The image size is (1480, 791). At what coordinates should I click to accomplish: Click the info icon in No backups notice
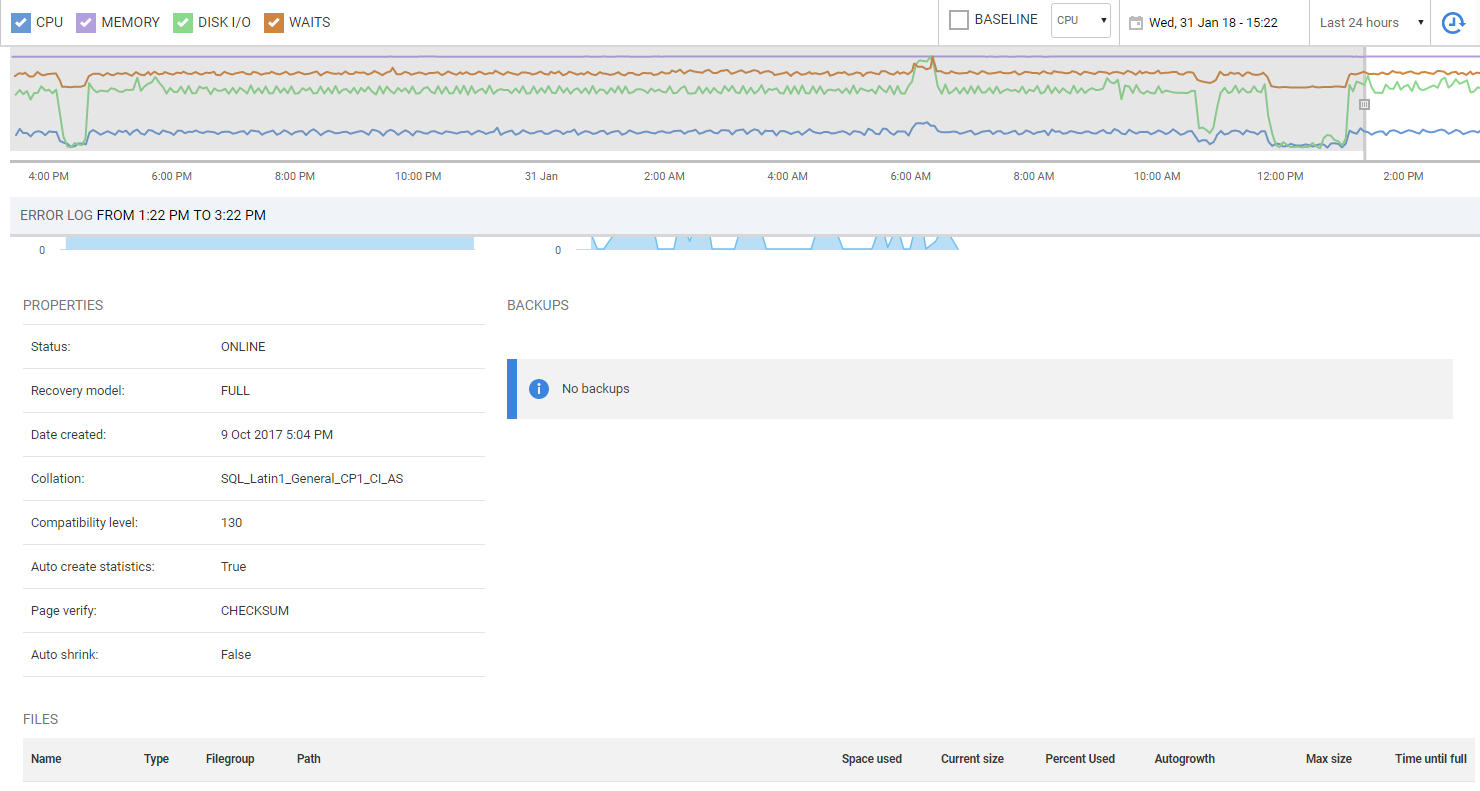pos(539,388)
